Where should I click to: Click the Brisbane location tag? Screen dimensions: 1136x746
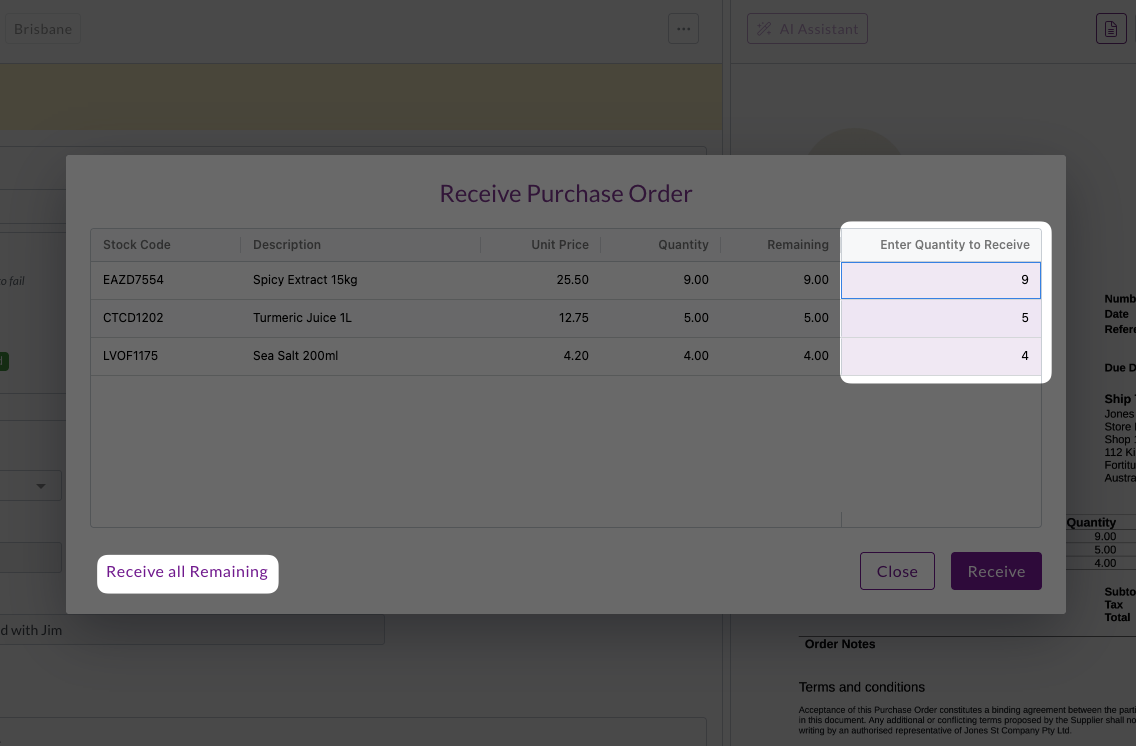click(x=43, y=29)
